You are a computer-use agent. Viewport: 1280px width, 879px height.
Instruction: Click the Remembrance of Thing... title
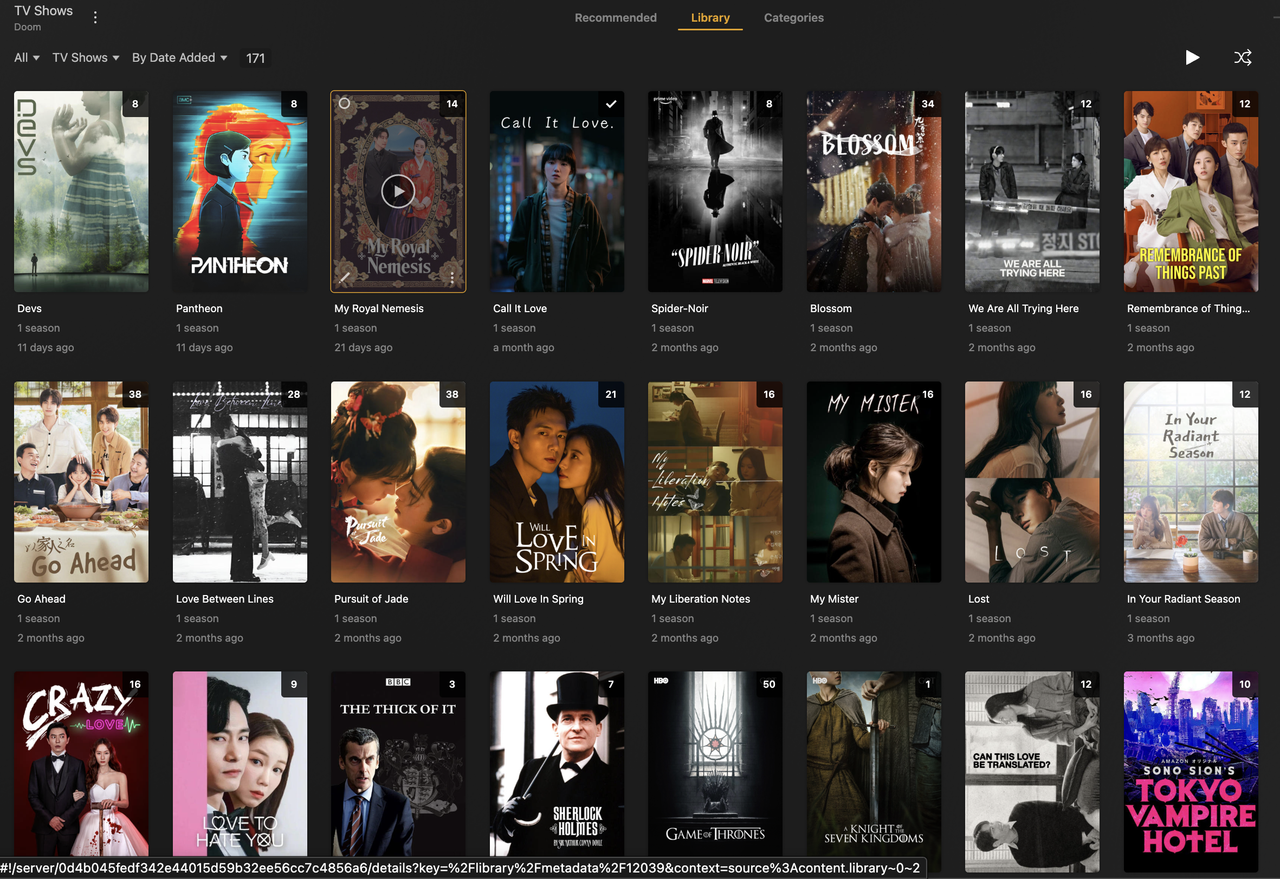pos(1188,309)
